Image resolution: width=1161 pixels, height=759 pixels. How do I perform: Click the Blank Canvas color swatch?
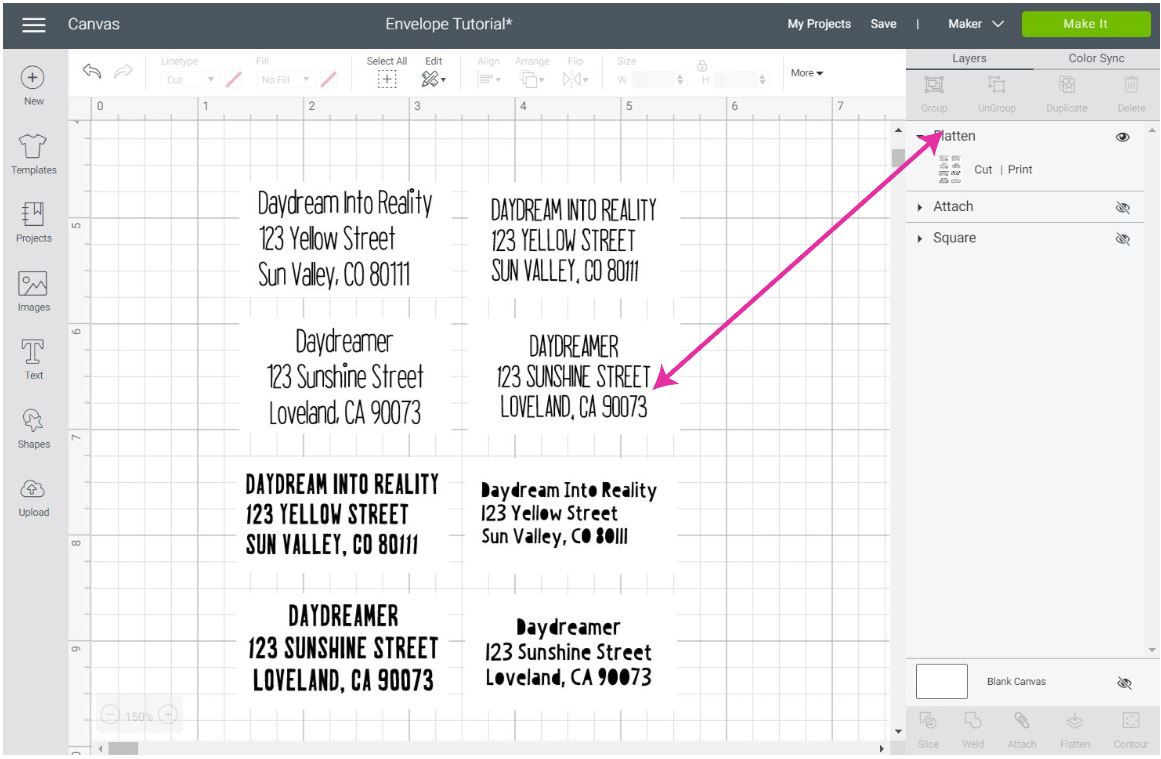tap(941, 681)
